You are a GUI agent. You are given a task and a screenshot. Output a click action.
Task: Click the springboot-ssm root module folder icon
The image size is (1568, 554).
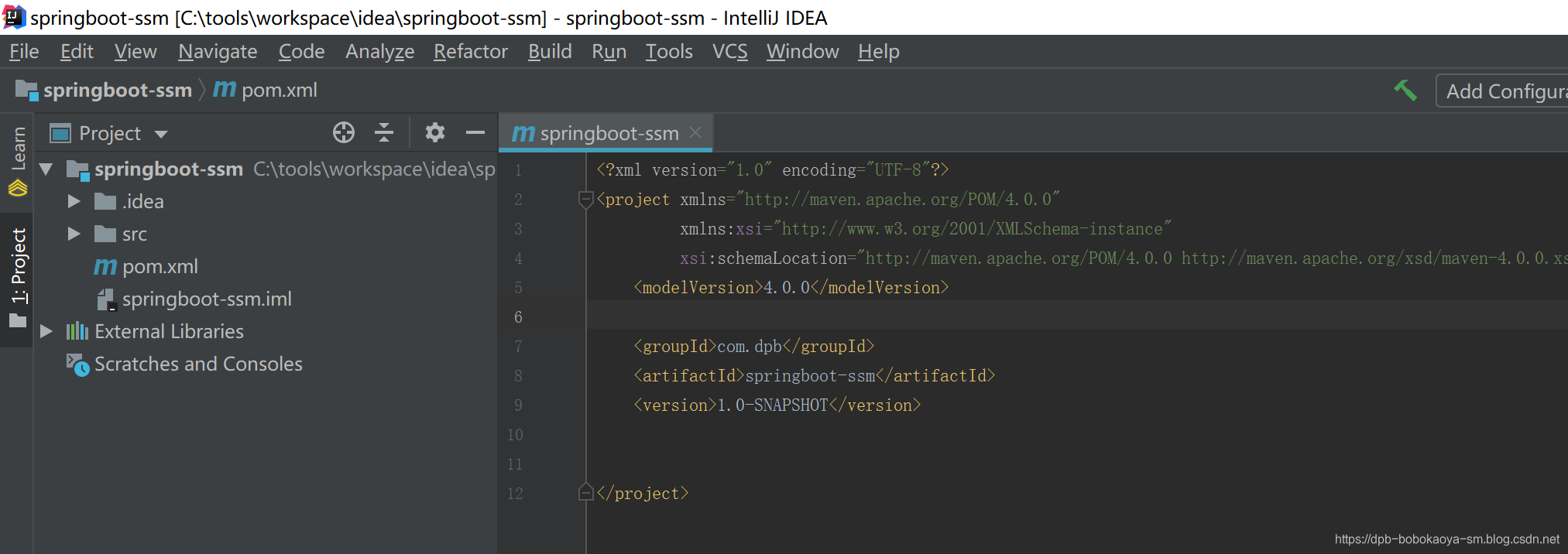(78, 170)
